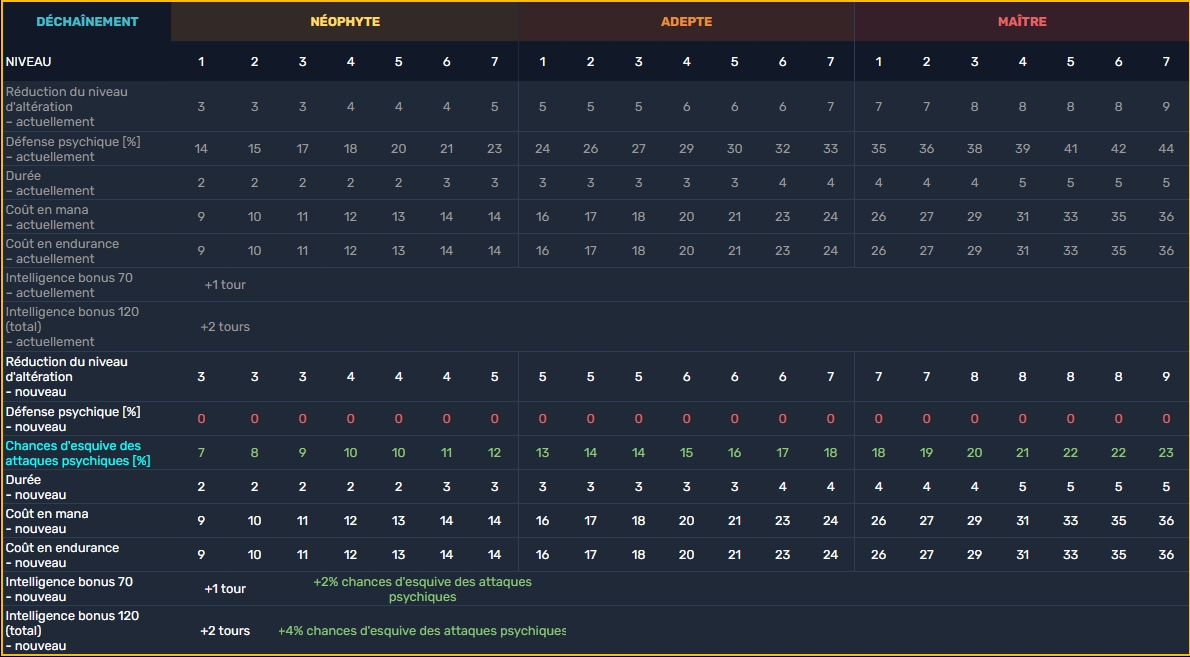The height and width of the screenshot is (657, 1190).
Task: Select 'Intelligence bonus 70 – nouveau' row label
Action: (x=69, y=589)
